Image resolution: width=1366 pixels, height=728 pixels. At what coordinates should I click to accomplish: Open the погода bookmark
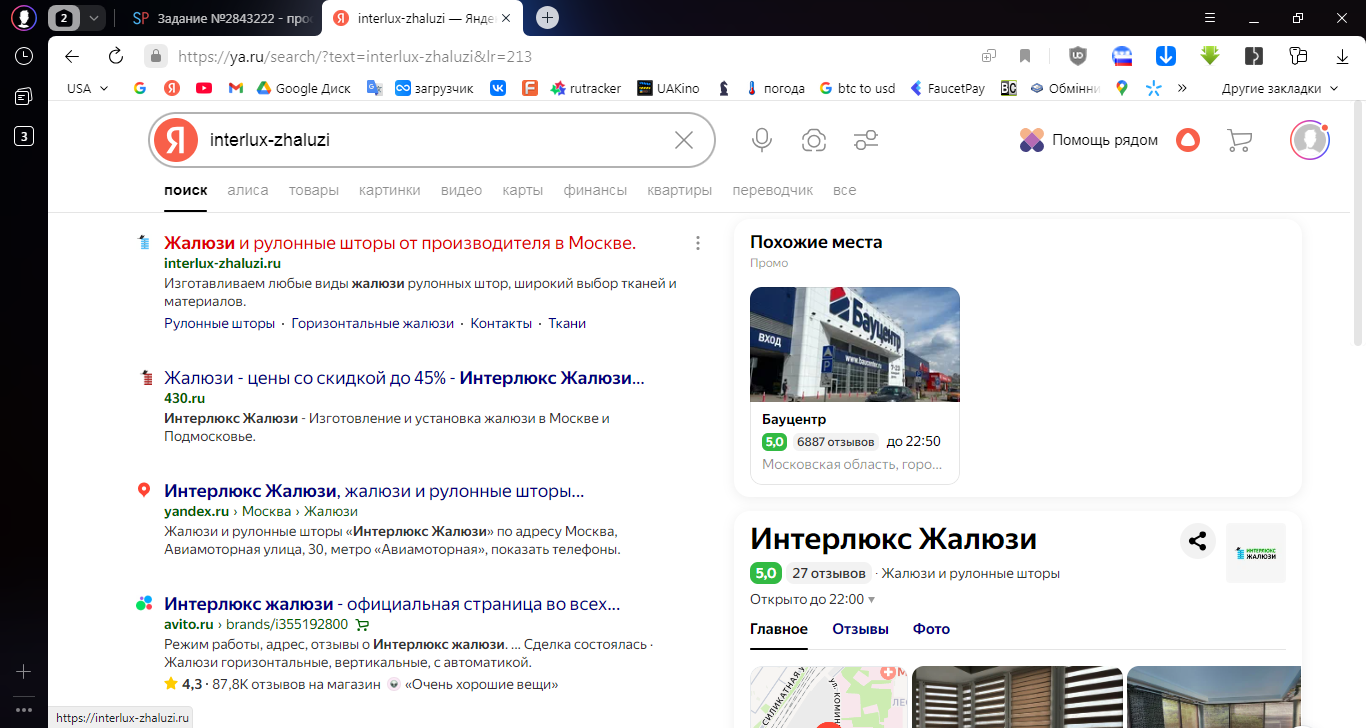click(x=775, y=88)
